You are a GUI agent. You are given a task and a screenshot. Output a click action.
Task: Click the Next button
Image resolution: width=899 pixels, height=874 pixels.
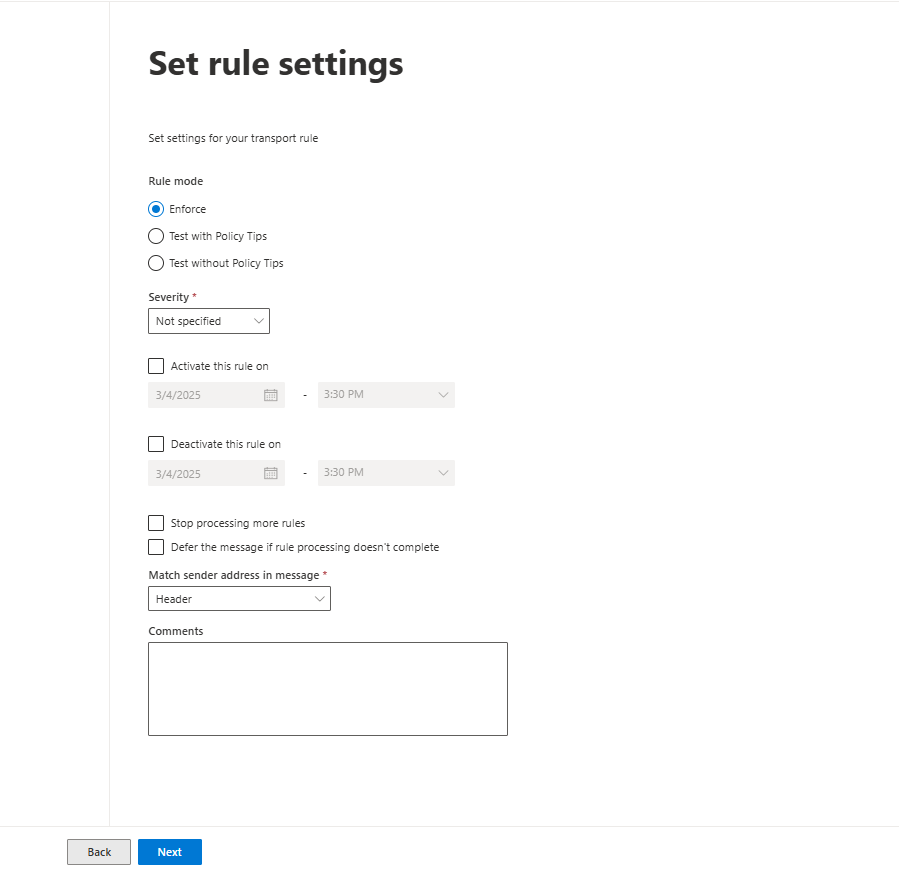(x=170, y=852)
